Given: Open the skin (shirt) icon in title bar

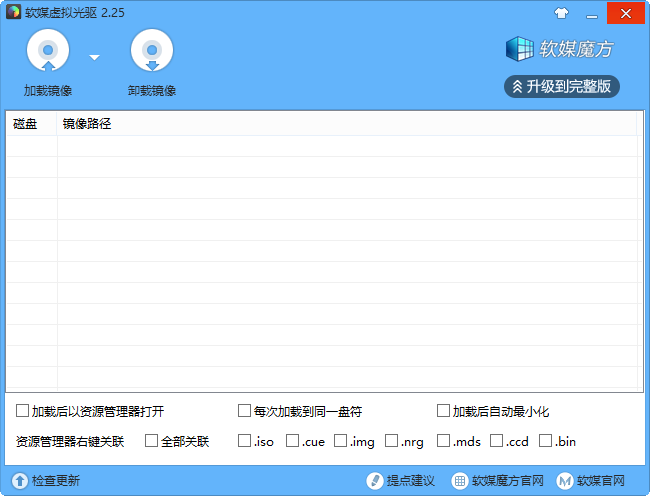Looking at the screenshot, I should pos(561,13).
